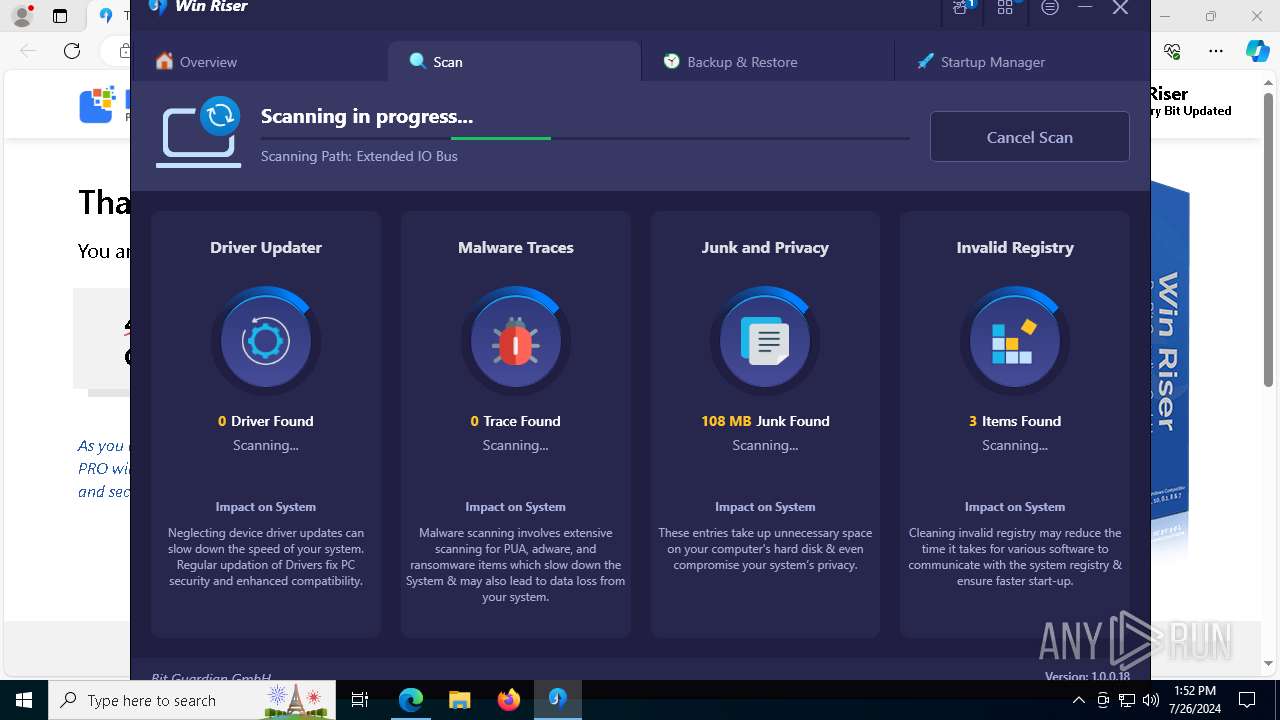Click the Junk and Privacy document icon

pos(765,341)
